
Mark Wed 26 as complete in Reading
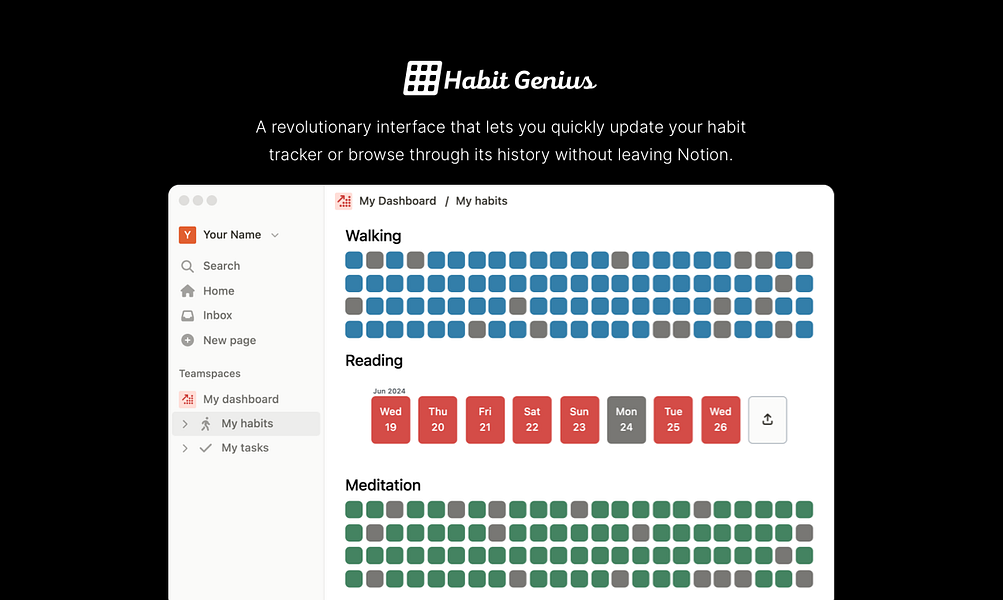tap(720, 420)
